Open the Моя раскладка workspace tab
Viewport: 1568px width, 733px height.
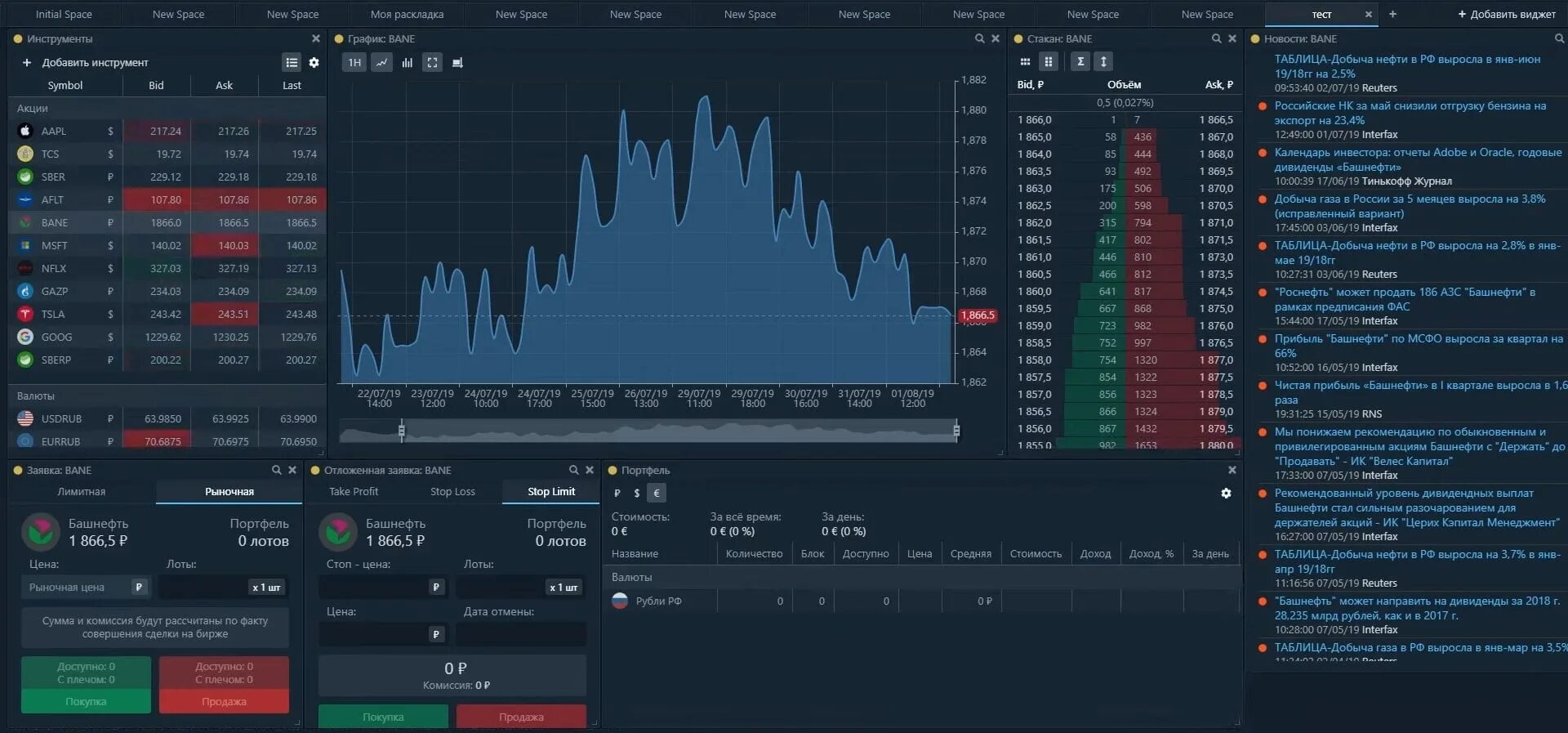(407, 14)
